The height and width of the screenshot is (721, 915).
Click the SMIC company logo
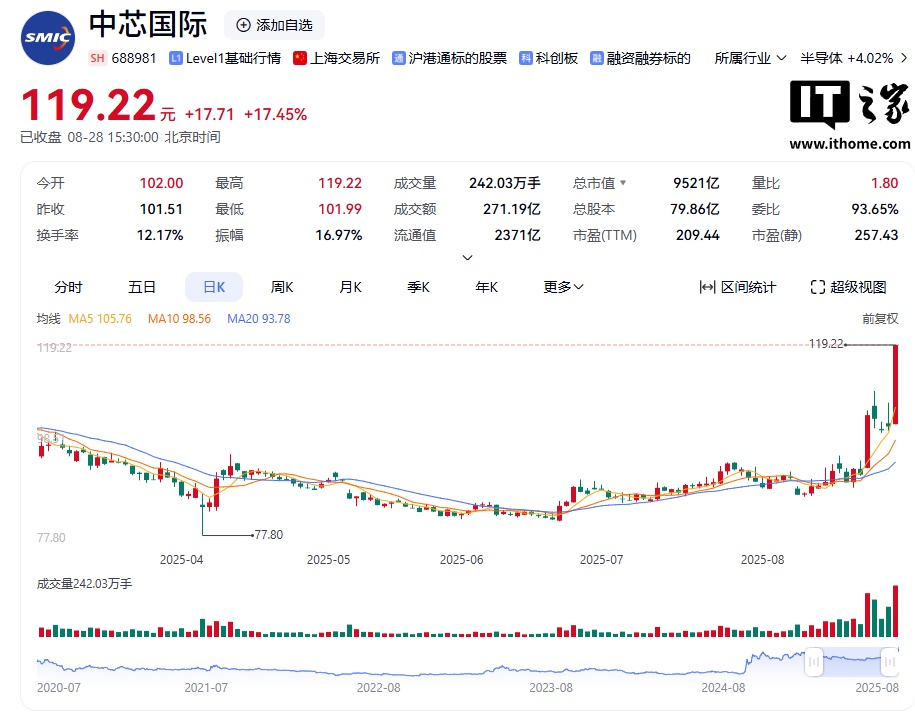point(47,39)
